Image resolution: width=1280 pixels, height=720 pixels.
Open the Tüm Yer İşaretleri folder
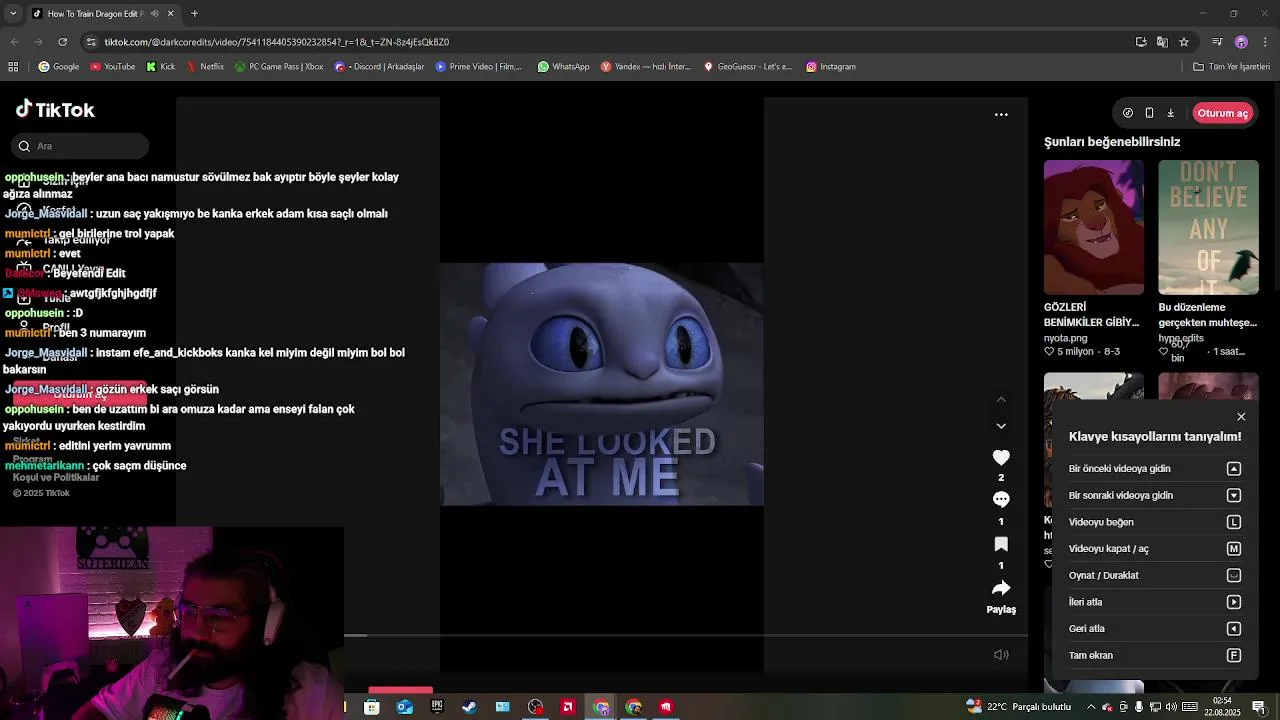(1232, 67)
